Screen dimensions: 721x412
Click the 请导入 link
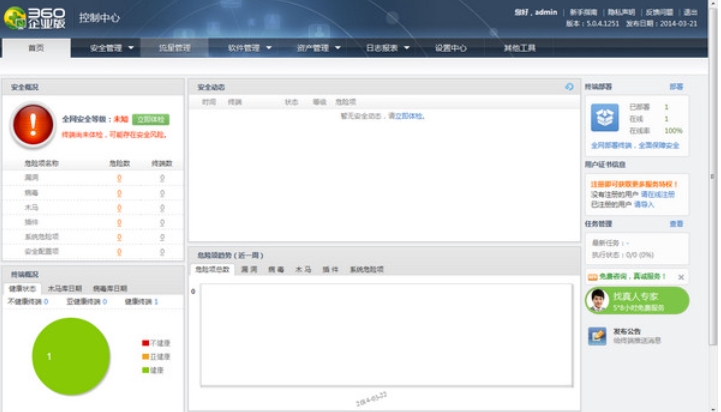tap(644, 205)
